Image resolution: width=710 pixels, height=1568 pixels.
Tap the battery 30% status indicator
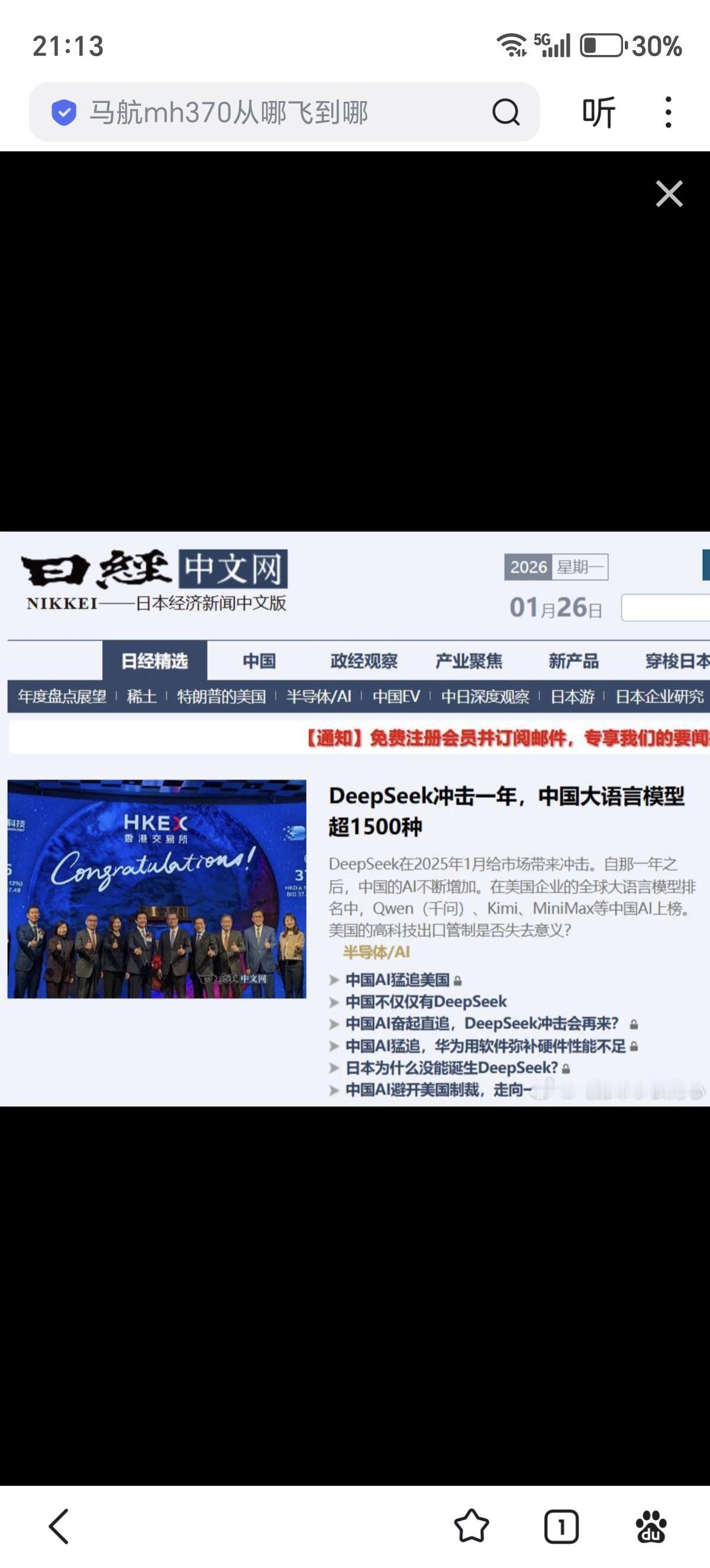pyautogui.click(x=631, y=46)
